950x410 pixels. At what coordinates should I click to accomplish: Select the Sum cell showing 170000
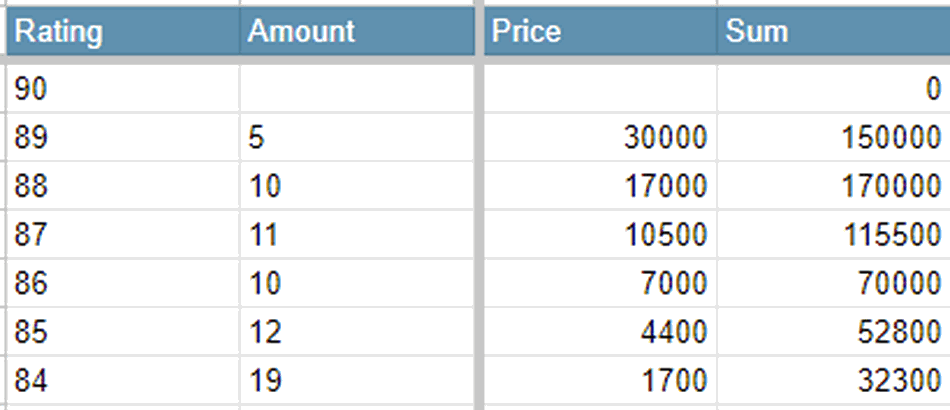[x=832, y=185]
